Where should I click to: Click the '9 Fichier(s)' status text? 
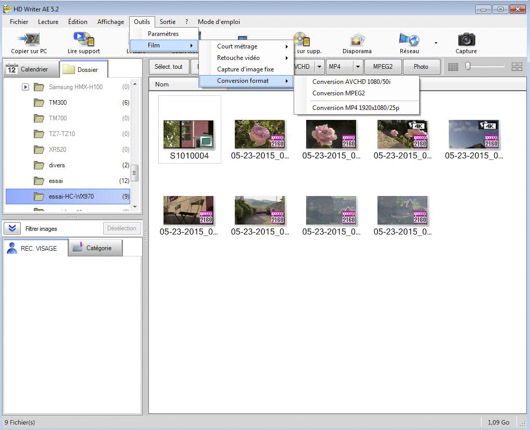pos(20,422)
